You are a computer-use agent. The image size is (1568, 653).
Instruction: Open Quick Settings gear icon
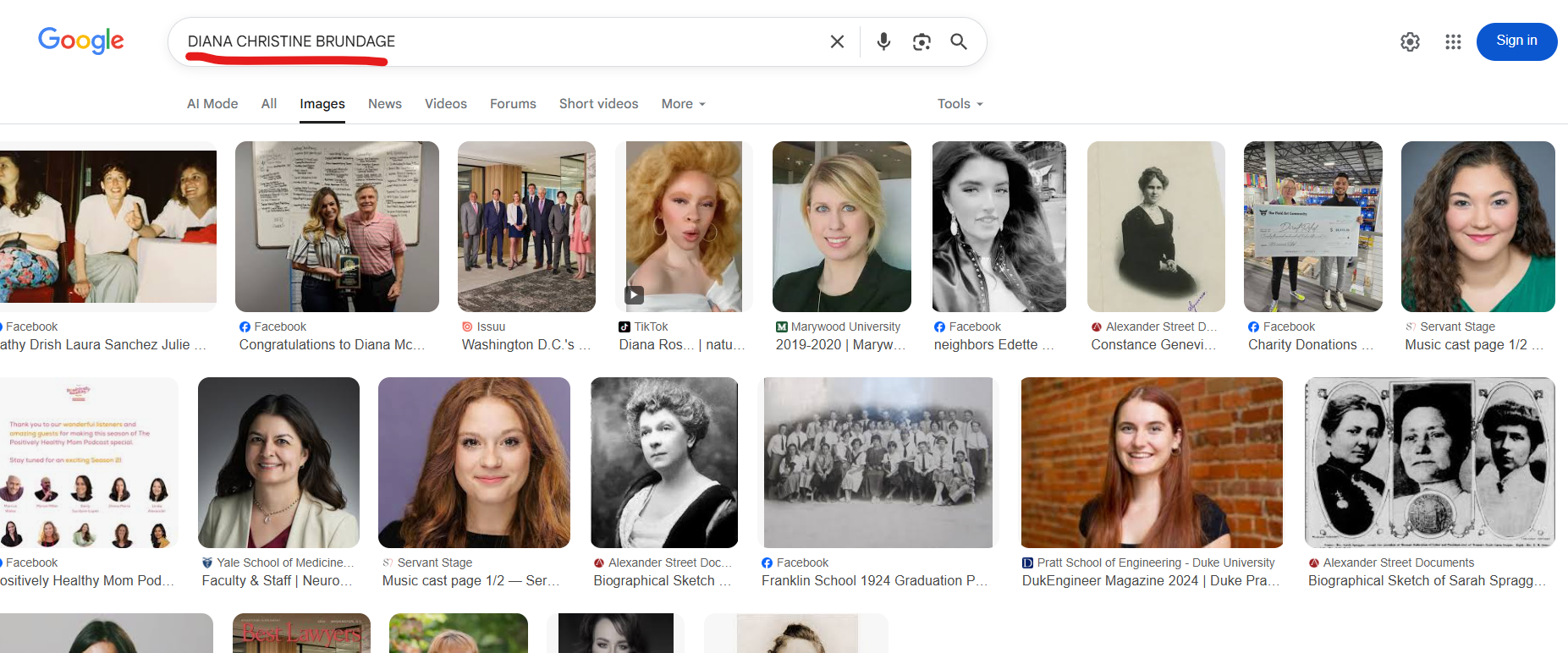pyautogui.click(x=1410, y=41)
